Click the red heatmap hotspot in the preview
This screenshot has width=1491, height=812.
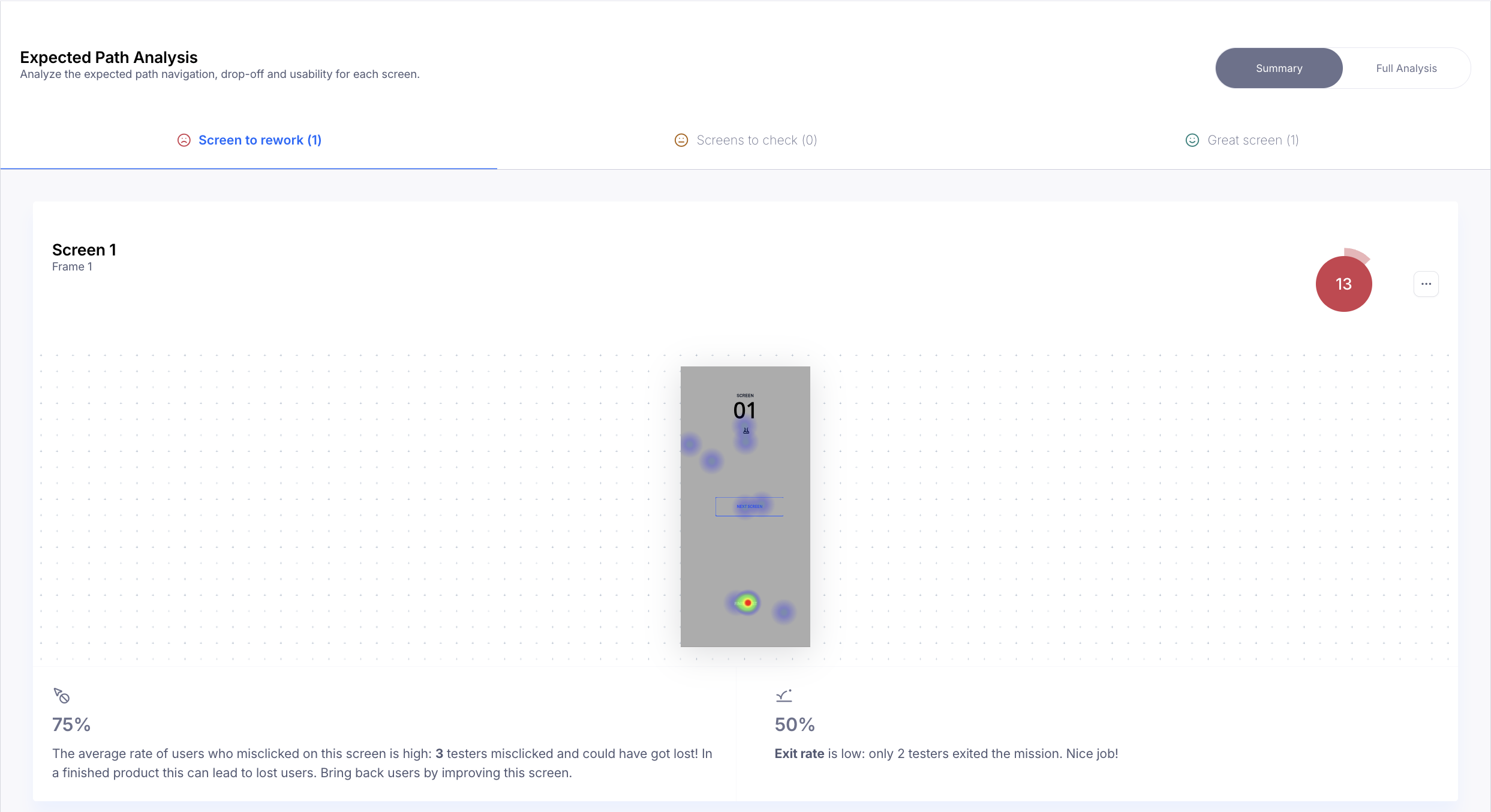(x=748, y=603)
